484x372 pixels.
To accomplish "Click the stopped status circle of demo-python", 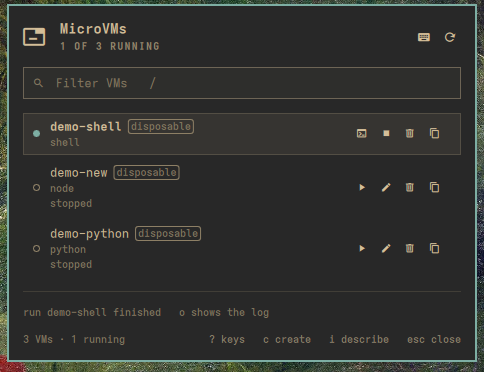I will (x=37, y=249).
